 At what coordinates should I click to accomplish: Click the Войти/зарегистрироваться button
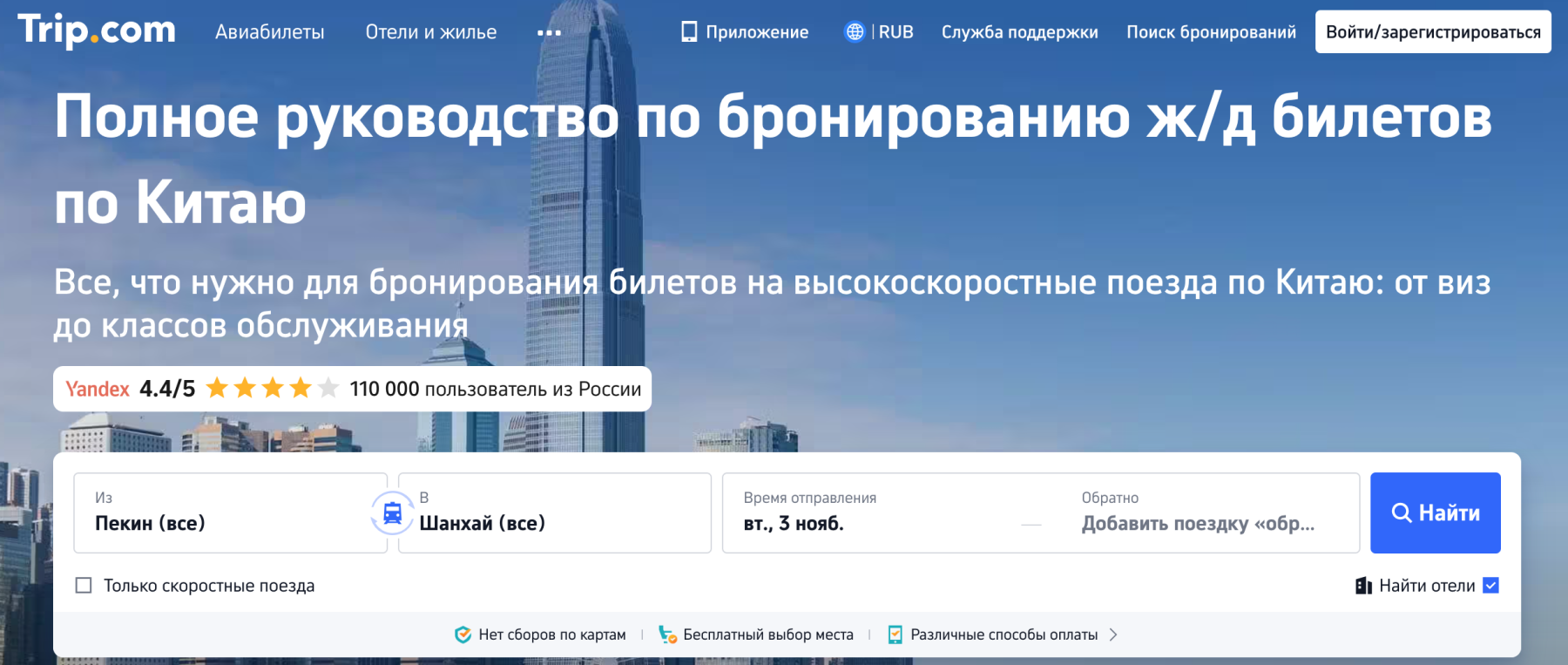tap(1433, 32)
